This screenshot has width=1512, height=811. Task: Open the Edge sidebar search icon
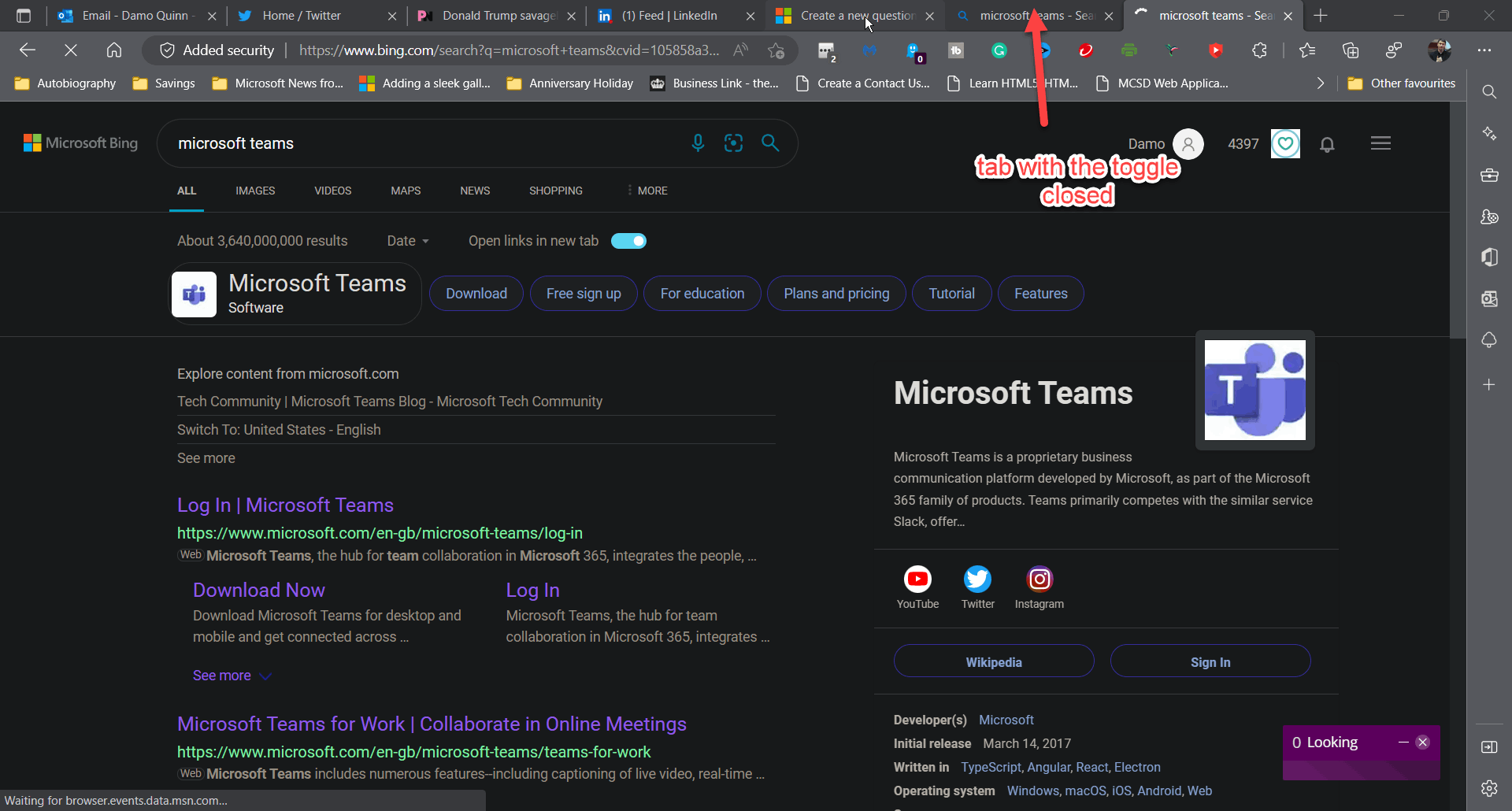(x=1489, y=92)
